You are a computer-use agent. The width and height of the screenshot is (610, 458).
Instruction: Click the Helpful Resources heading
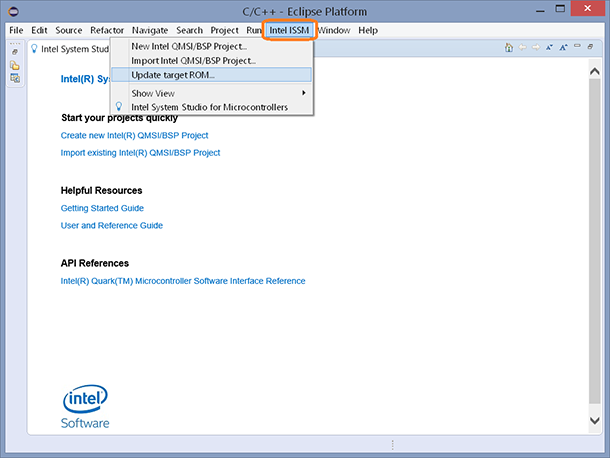point(102,190)
